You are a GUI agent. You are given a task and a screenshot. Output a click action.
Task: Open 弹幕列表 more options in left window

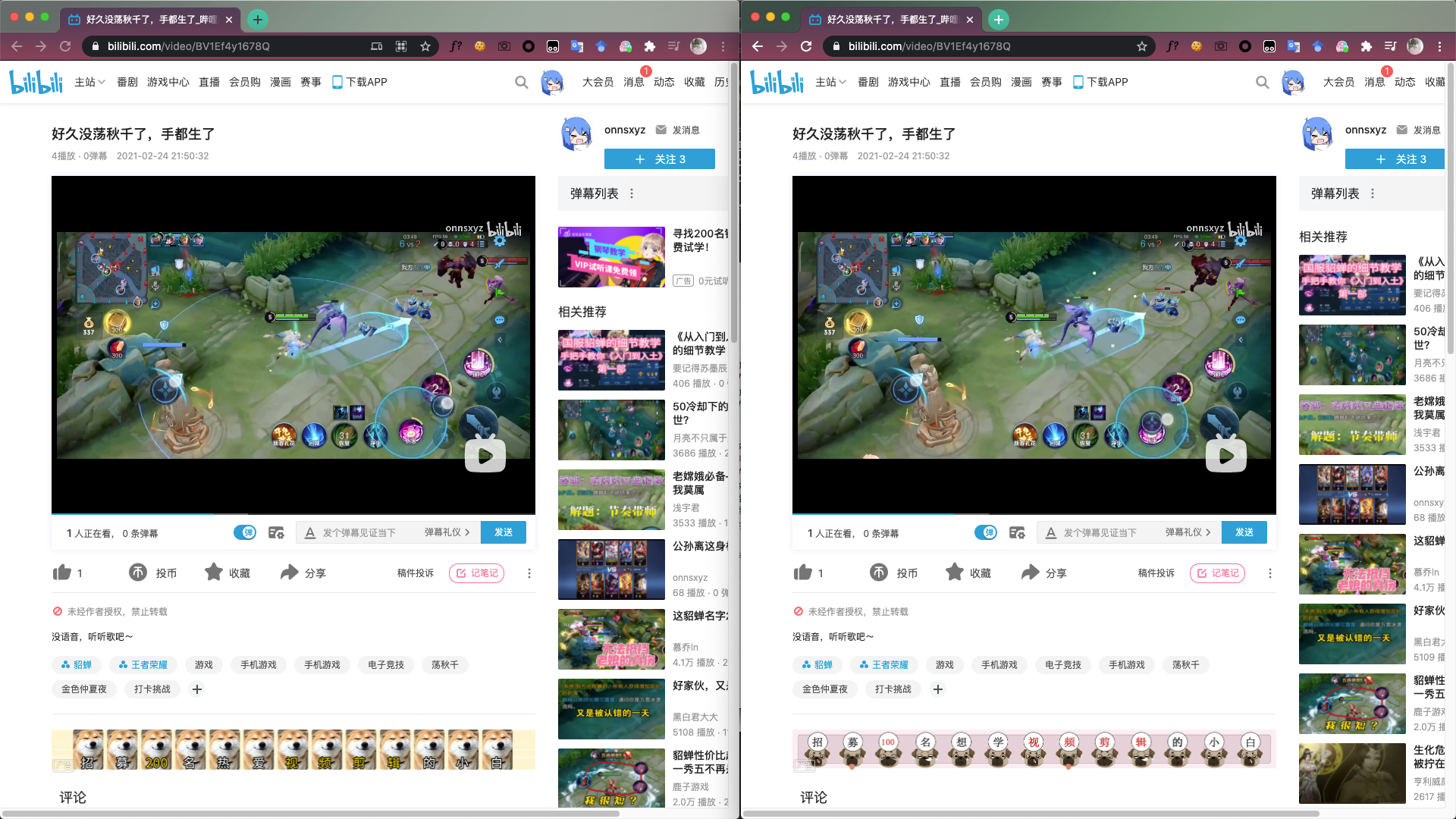click(632, 193)
